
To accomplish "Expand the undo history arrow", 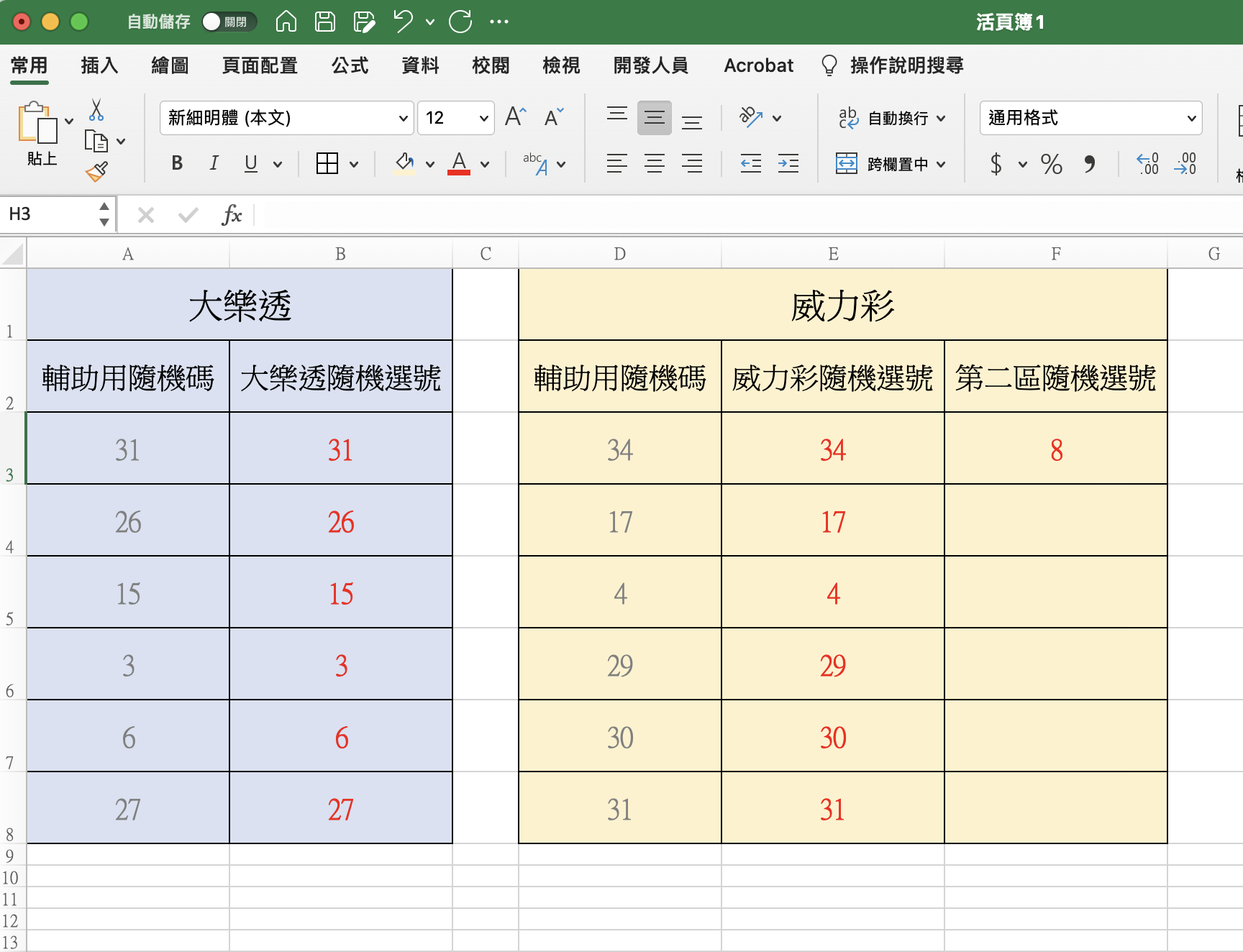I will coord(430,22).
